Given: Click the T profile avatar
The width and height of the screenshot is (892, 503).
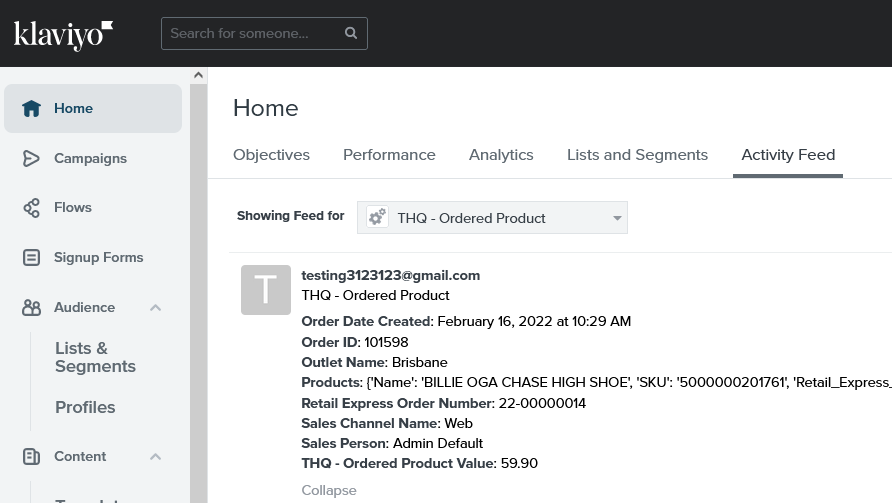Looking at the screenshot, I should [x=266, y=290].
